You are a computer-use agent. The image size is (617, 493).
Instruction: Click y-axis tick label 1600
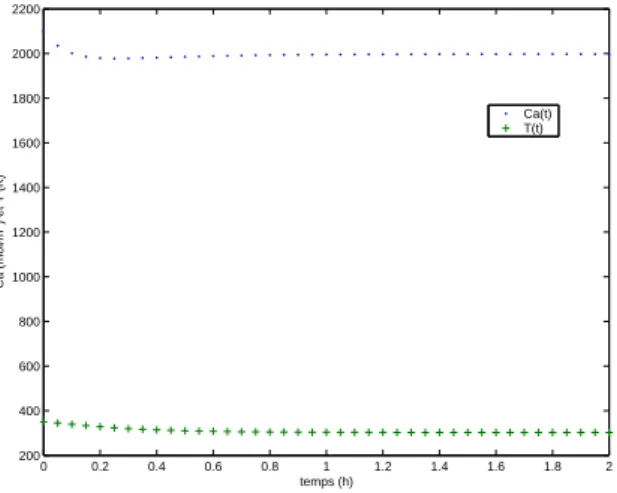tap(26, 143)
